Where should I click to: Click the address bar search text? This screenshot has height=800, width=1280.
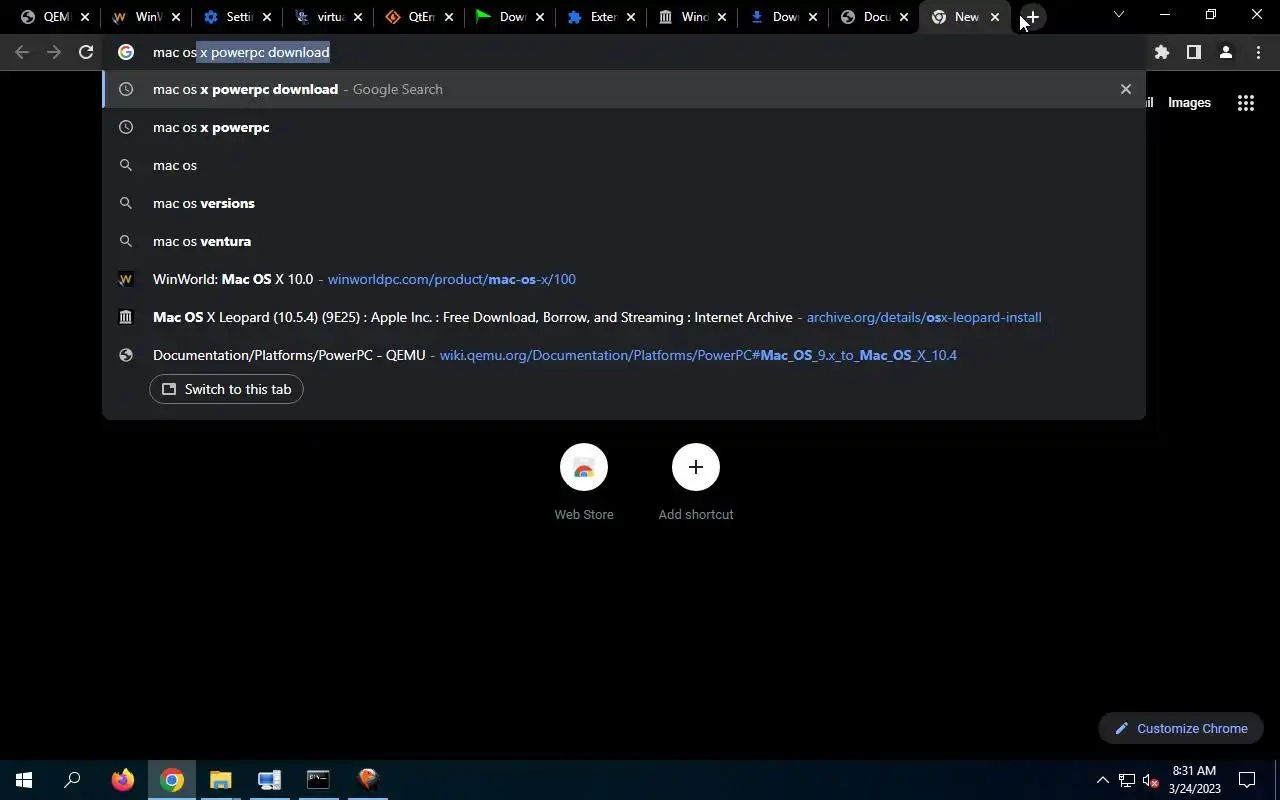[241, 52]
